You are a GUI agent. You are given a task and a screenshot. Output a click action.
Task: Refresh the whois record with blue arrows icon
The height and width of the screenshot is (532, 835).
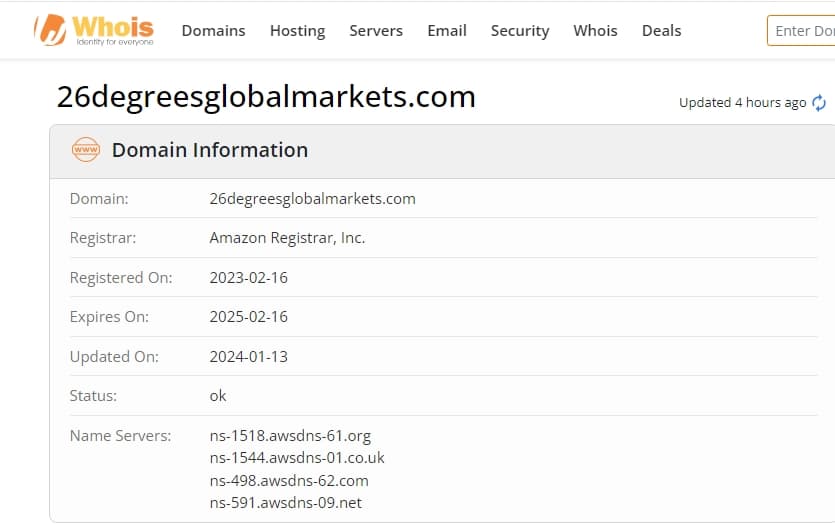click(x=819, y=103)
